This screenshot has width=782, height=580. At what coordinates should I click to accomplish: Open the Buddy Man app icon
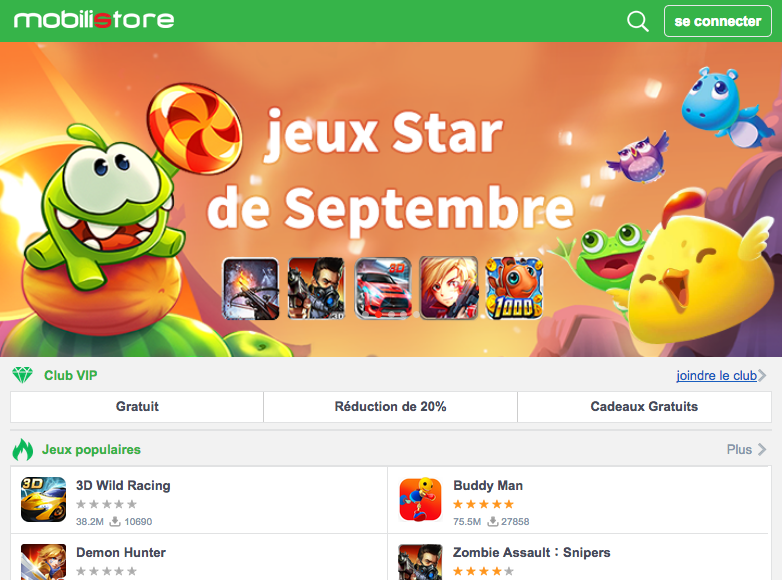(420, 499)
